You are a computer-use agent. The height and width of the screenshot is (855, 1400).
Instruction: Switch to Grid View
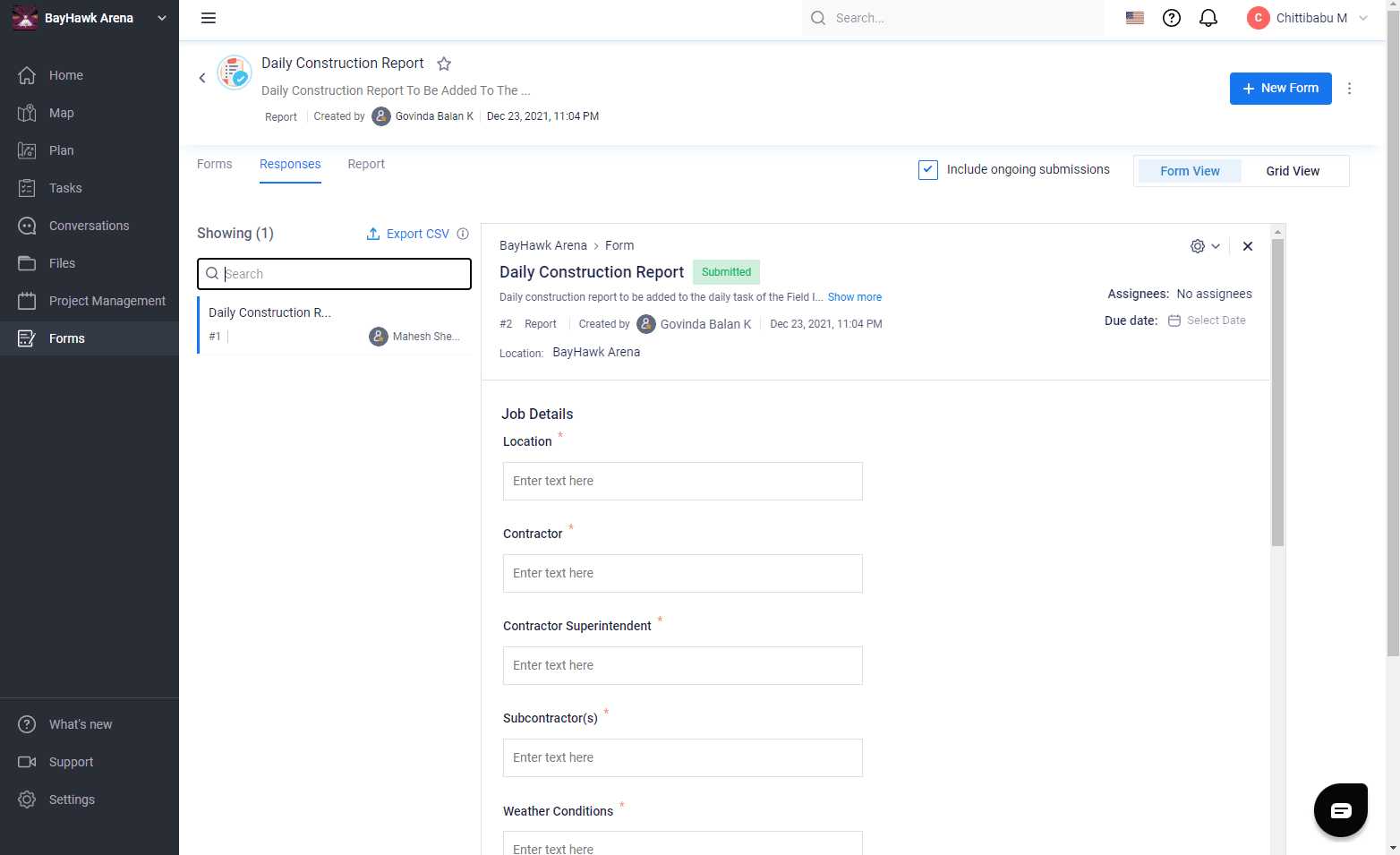[1293, 171]
